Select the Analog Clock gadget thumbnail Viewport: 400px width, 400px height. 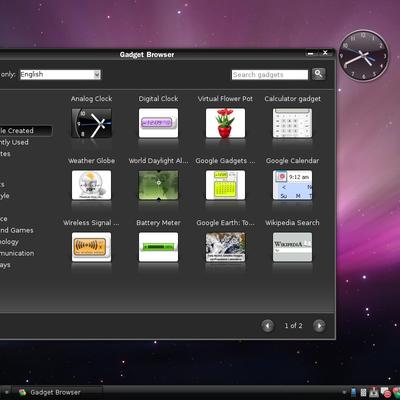pos(91,123)
